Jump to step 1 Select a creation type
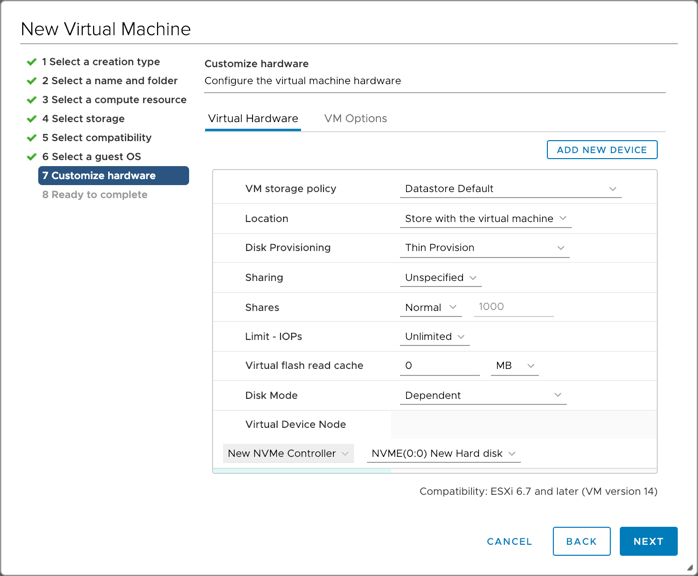698x576 pixels. 101,62
